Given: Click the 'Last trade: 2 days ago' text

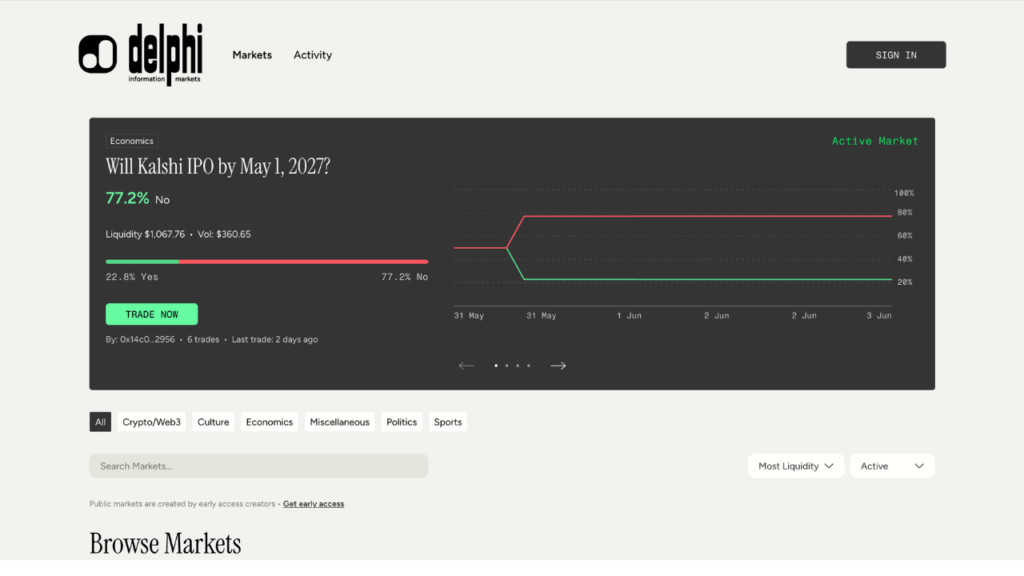Looking at the screenshot, I should click(x=275, y=340).
